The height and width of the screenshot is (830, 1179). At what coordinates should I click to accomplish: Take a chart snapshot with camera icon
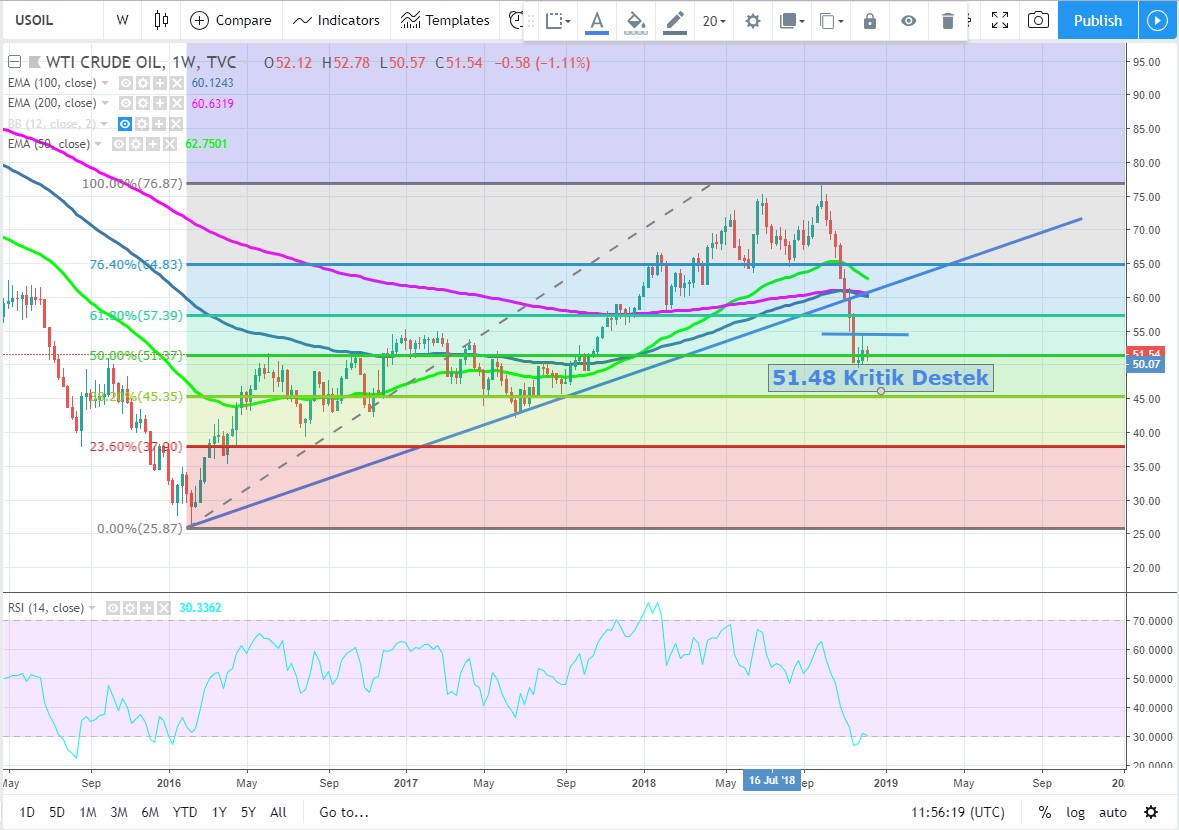(1039, 20)
